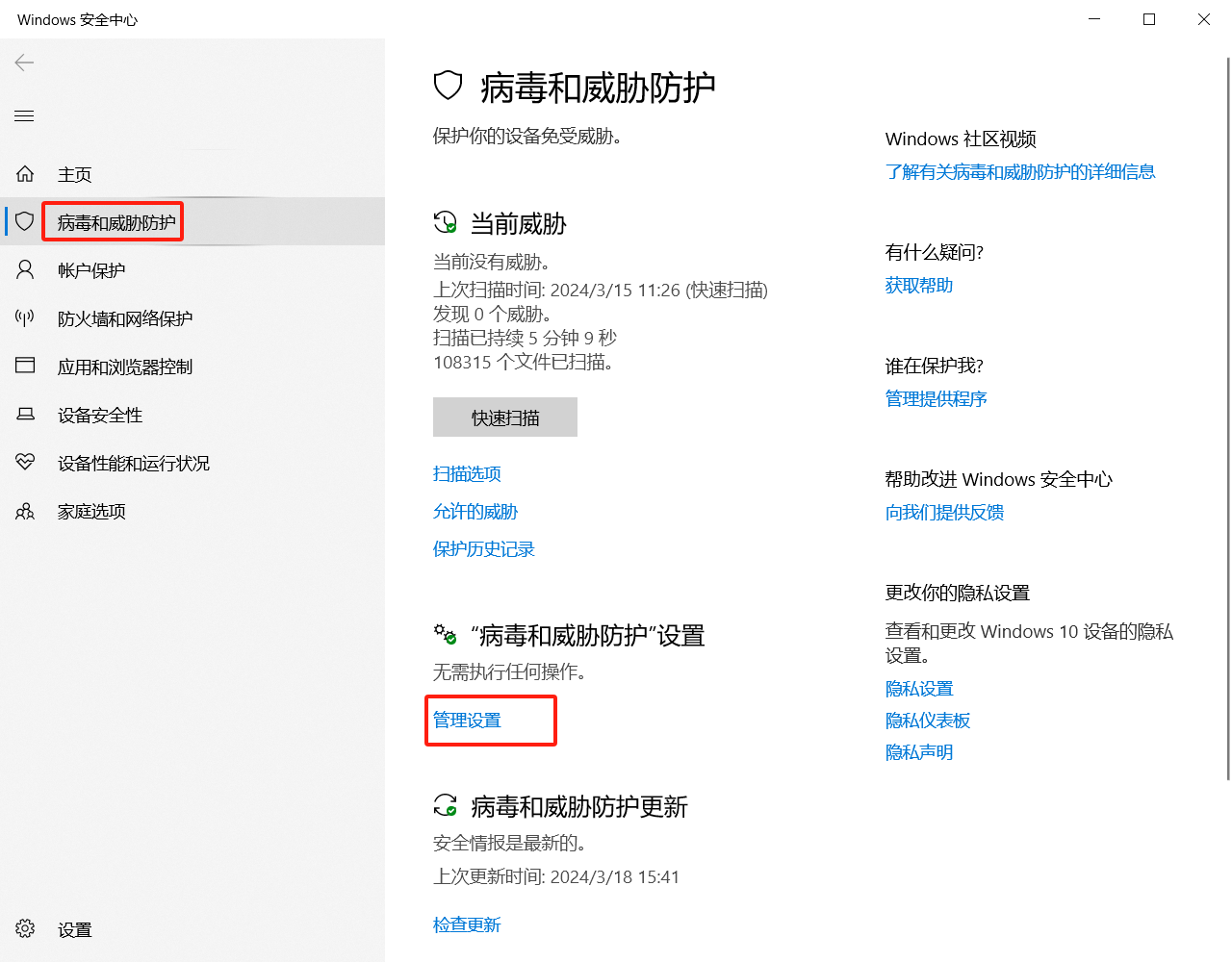This screenshot has width=1232, height=962.
Task: Click the vertical scrollbar on the right
Action: pos(1228,418)
